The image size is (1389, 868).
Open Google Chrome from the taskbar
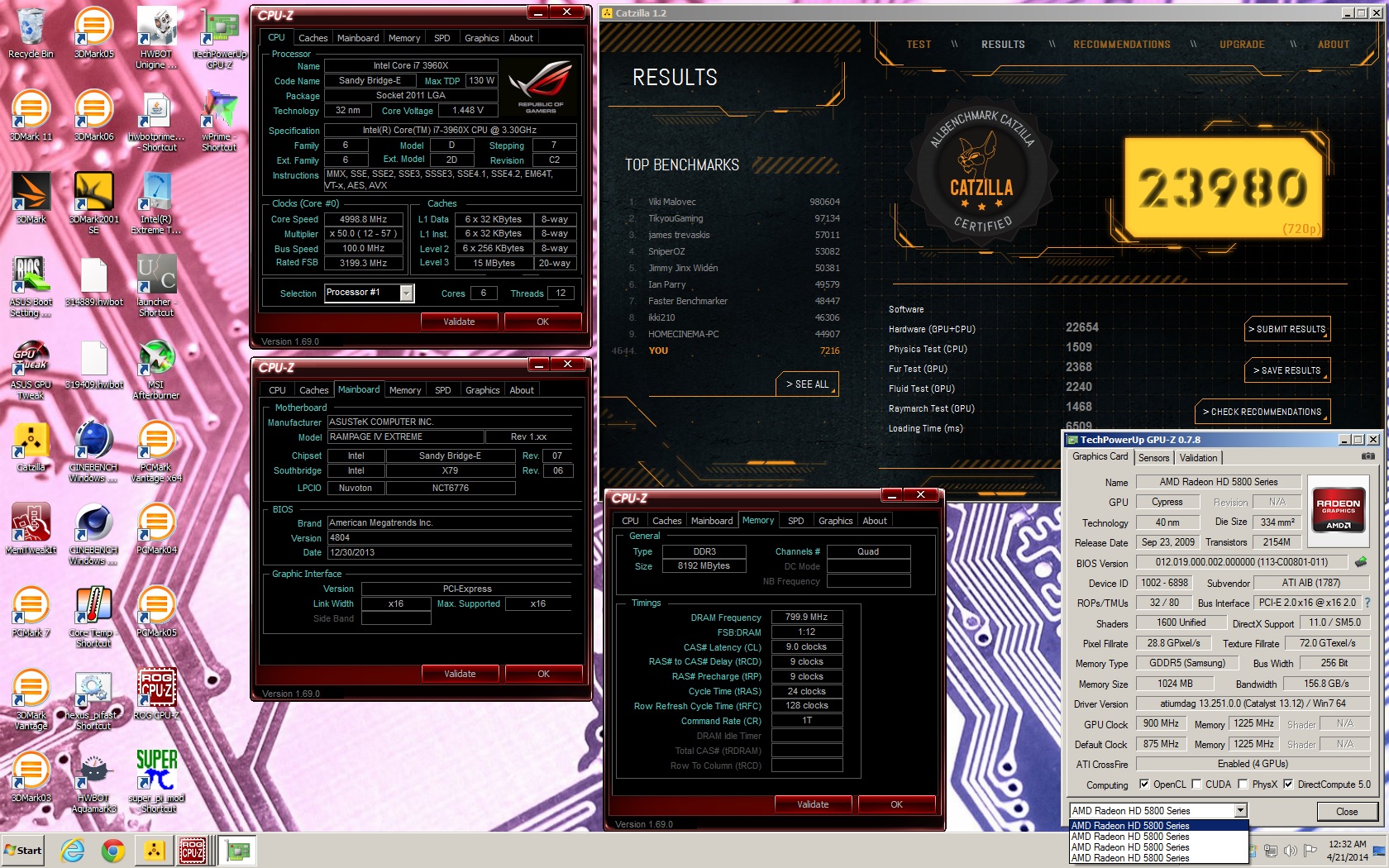(x=113, y=850)
